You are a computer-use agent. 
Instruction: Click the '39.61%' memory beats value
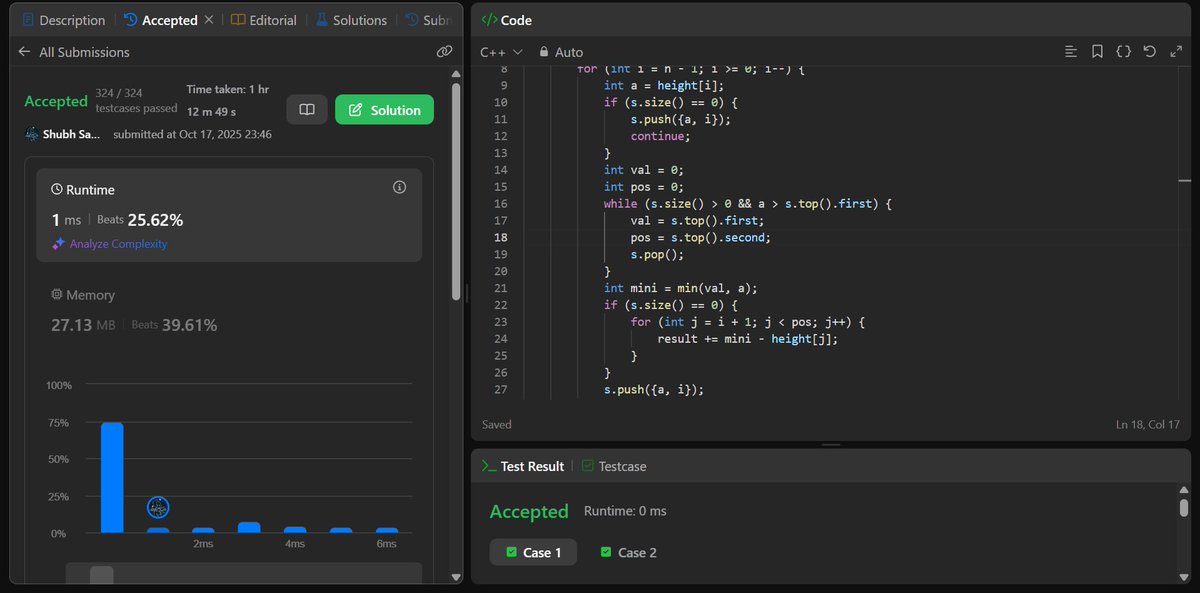tap(190, 325)
